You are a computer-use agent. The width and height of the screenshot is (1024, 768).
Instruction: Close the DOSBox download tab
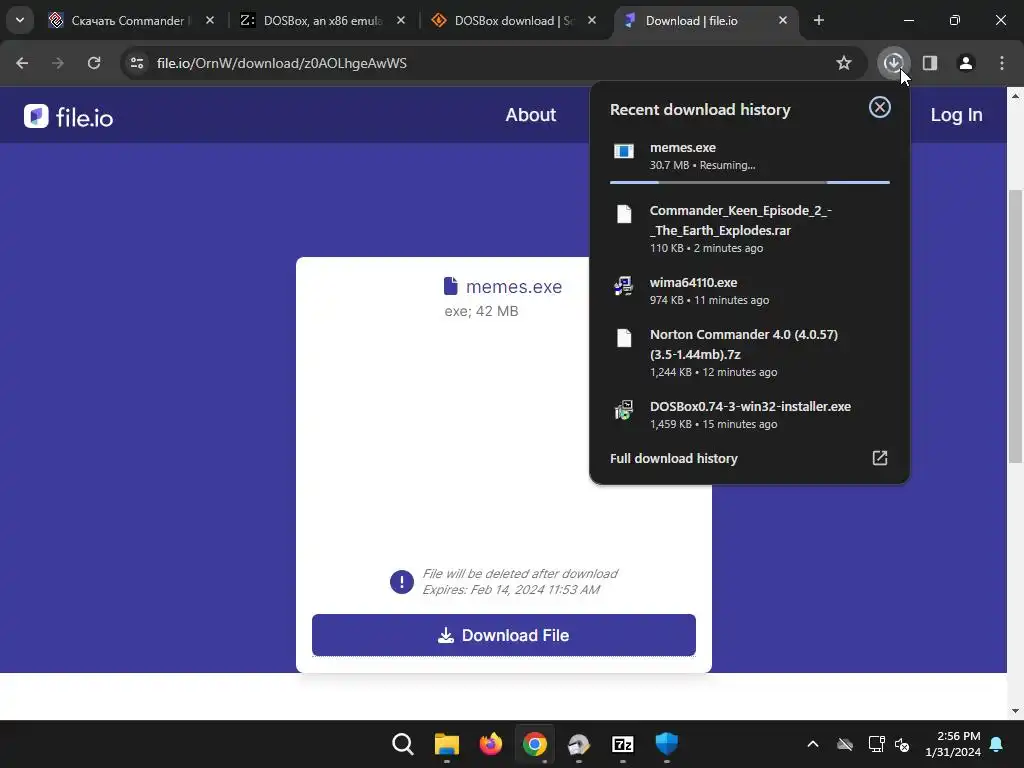(592, 21)
